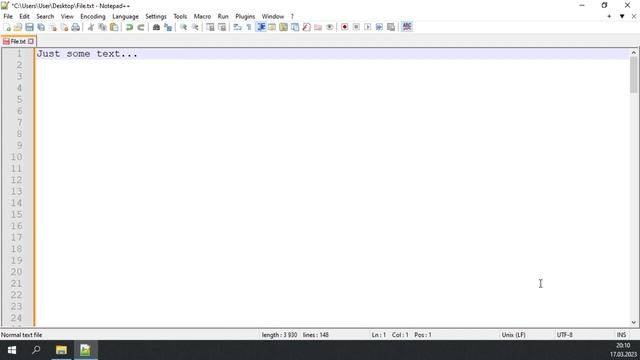The image size is (640, 360).
Task: Show the Document Map panel icon
Action: pyautogui.click(x=283, y=27)
